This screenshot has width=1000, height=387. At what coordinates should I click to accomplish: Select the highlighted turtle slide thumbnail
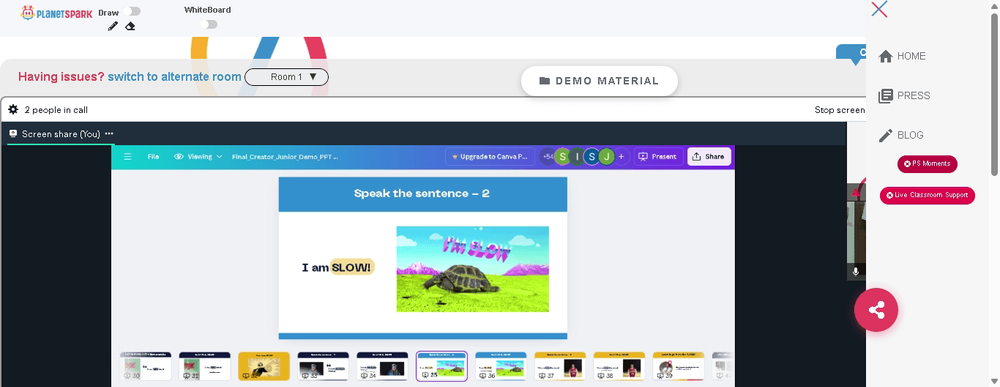pyautogui.click(x=441, y=366)
